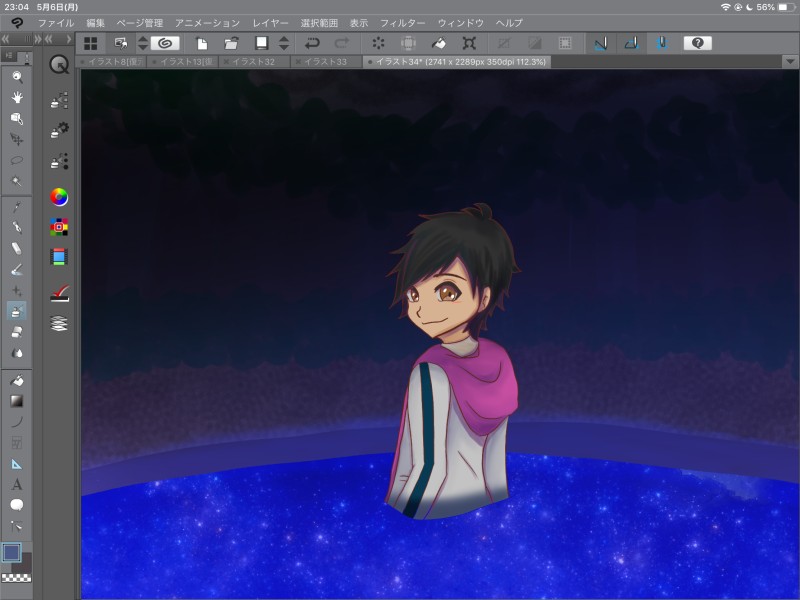
Task: Select the Ruler triangle tool
Action: pos(17,464)
